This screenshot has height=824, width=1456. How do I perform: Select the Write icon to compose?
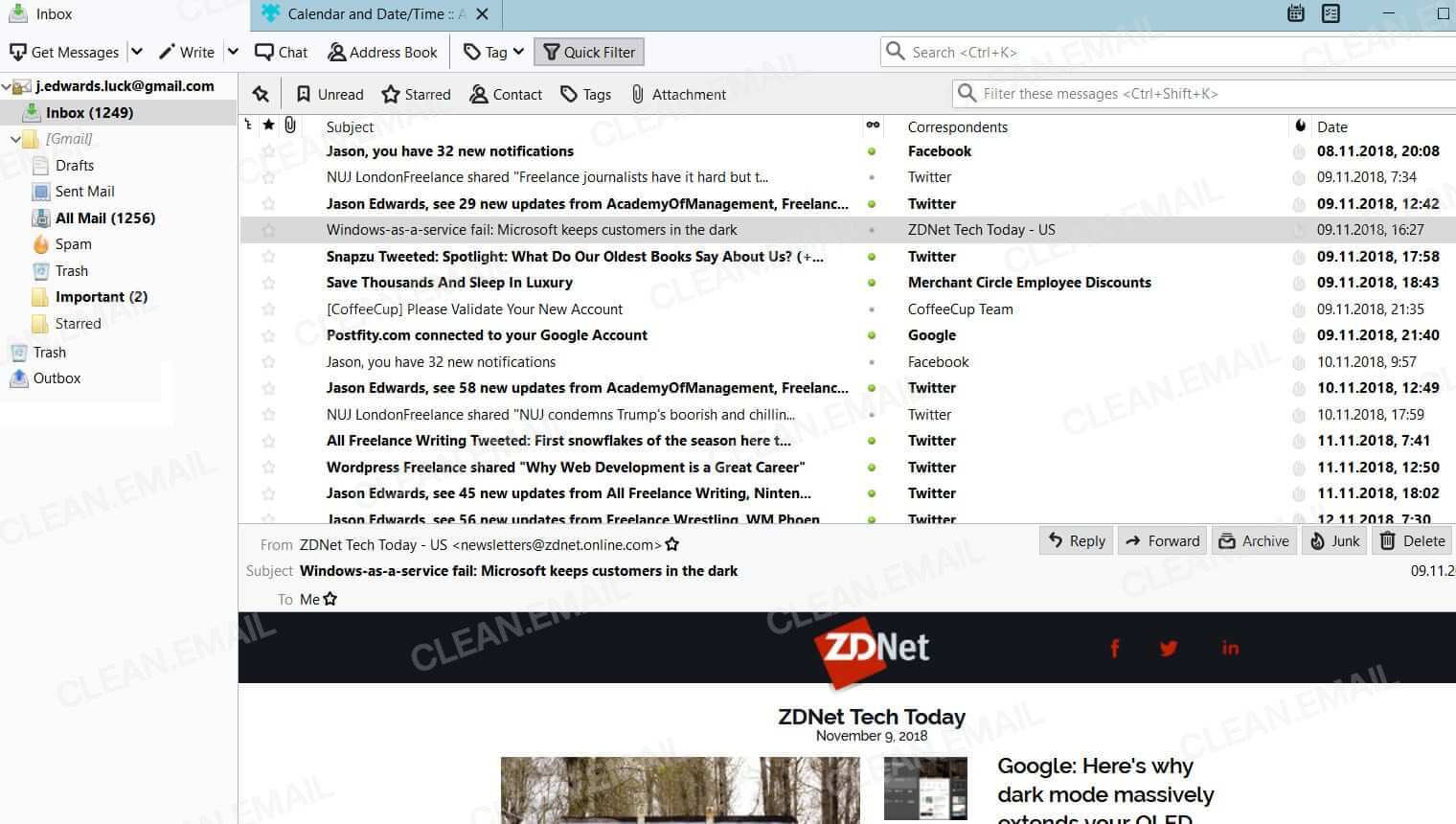(187, 52)
